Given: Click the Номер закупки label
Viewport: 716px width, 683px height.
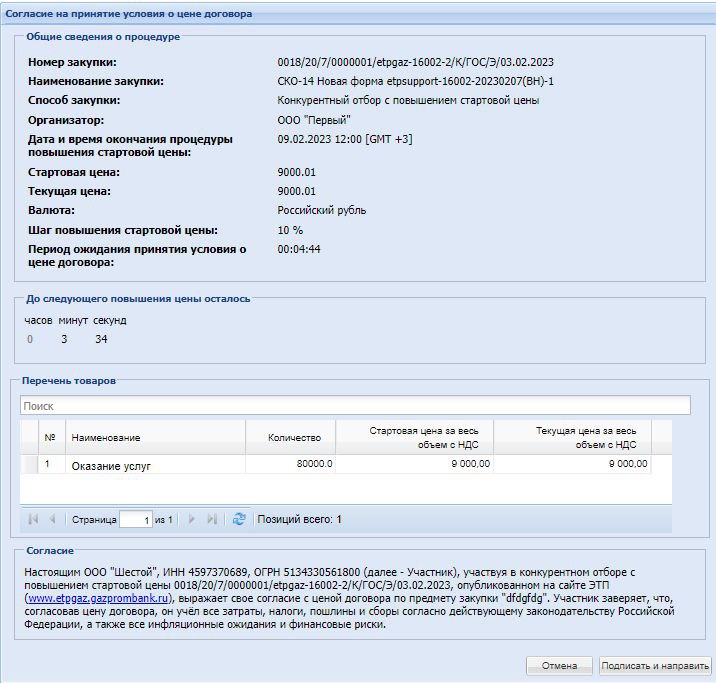Looking at the screenshot, I should point(72,62).
